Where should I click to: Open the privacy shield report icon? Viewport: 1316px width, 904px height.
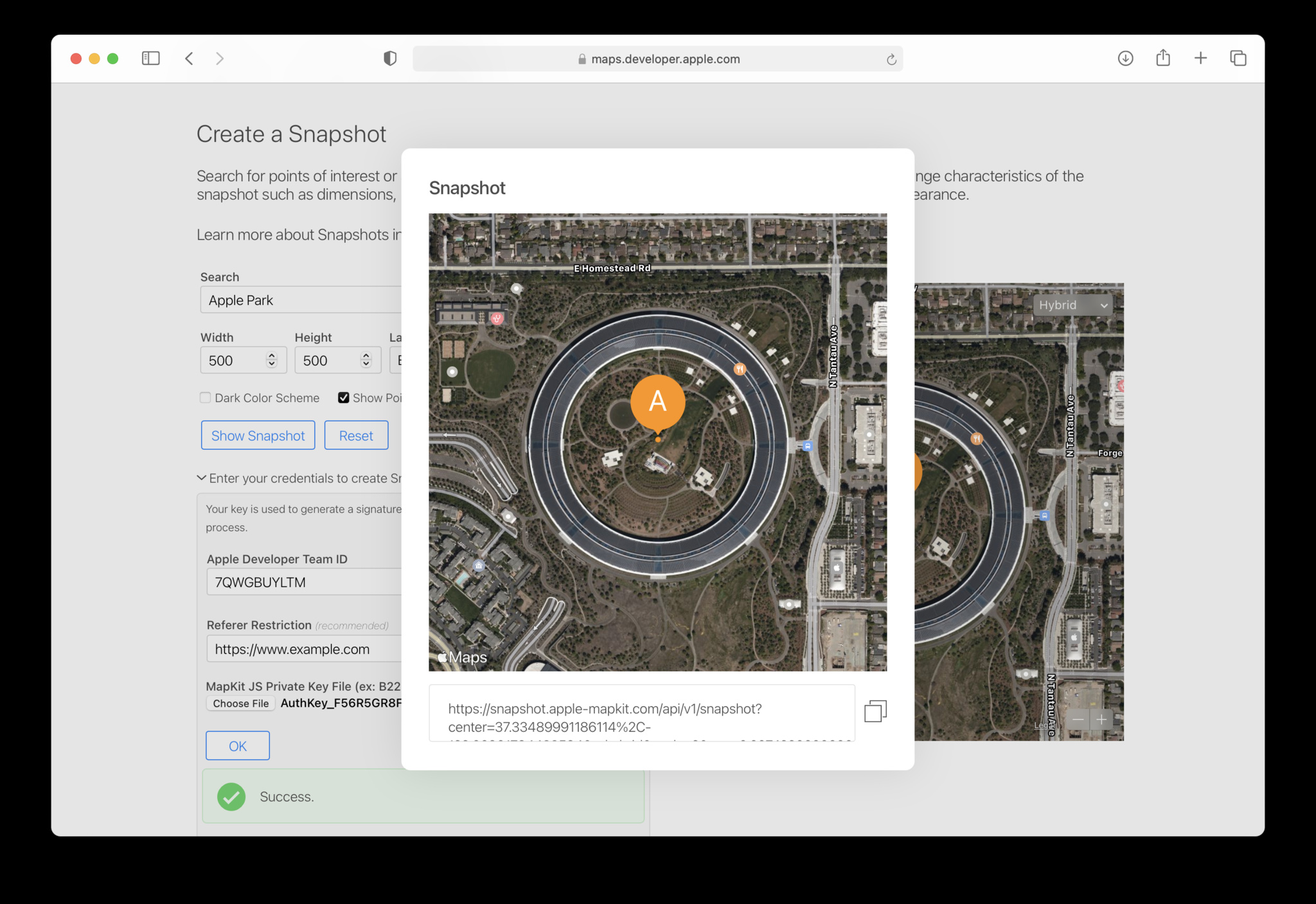tap(390, 58)
